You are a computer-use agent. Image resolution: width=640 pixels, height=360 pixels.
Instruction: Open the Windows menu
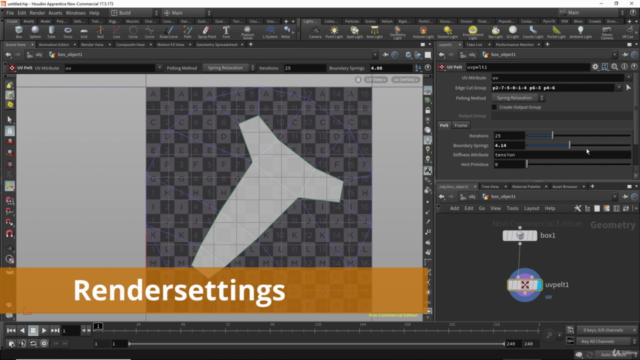(76, 13)
